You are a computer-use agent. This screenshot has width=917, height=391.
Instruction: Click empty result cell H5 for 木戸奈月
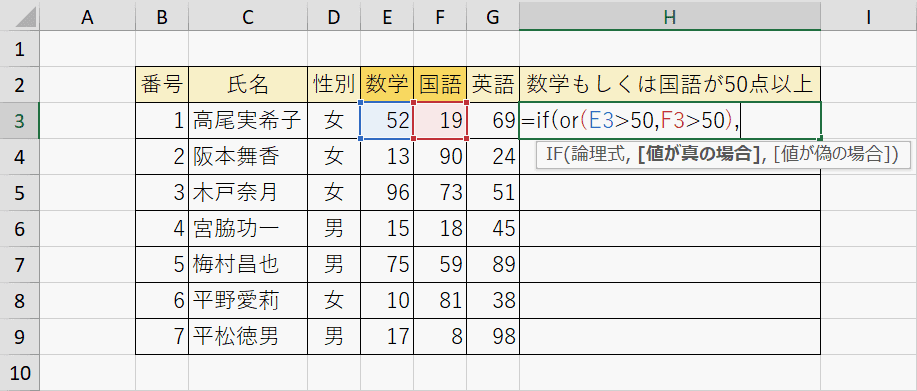click(x=670, y=192)
